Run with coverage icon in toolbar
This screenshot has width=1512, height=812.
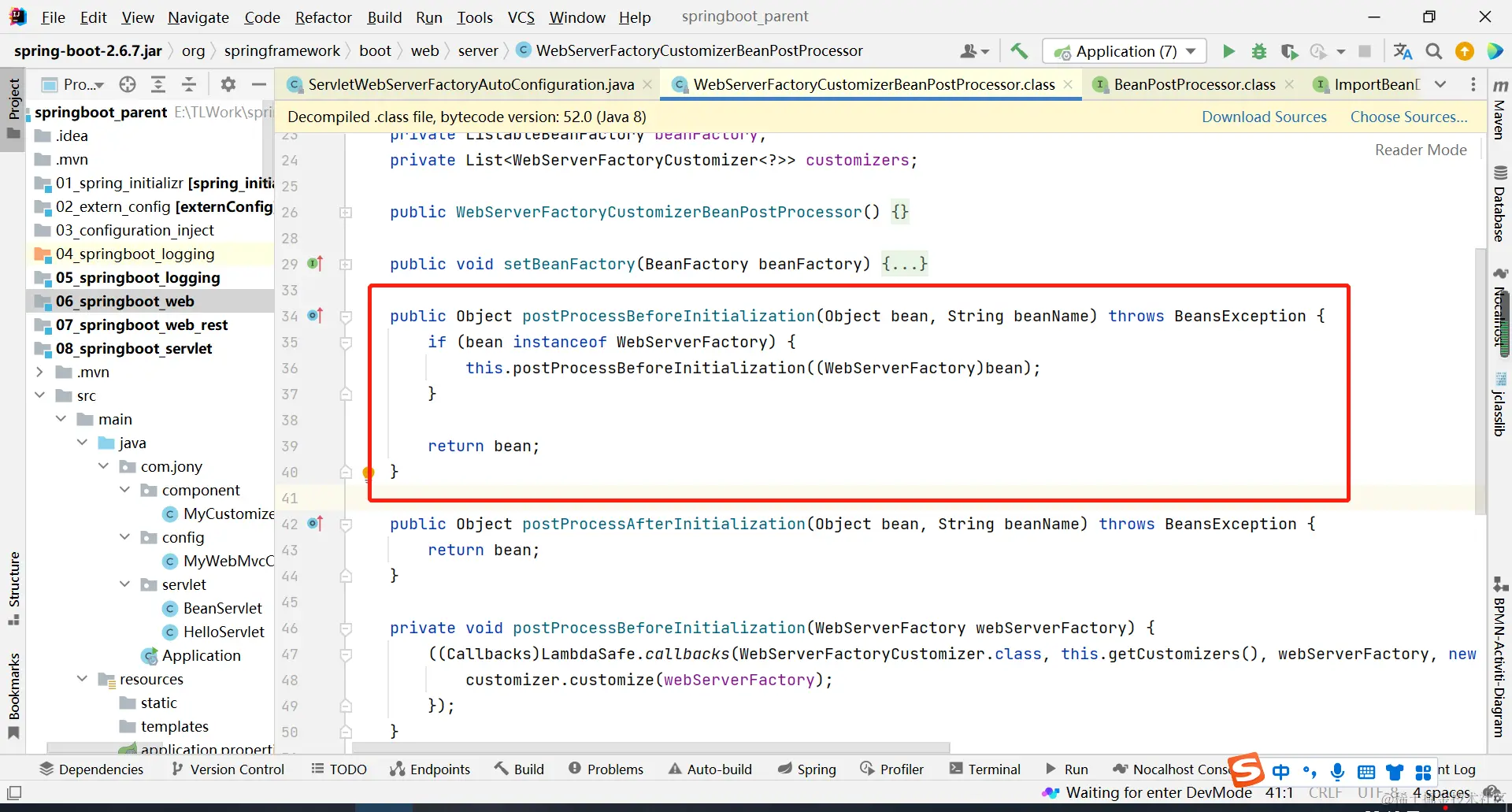[x=1289, y=51]
